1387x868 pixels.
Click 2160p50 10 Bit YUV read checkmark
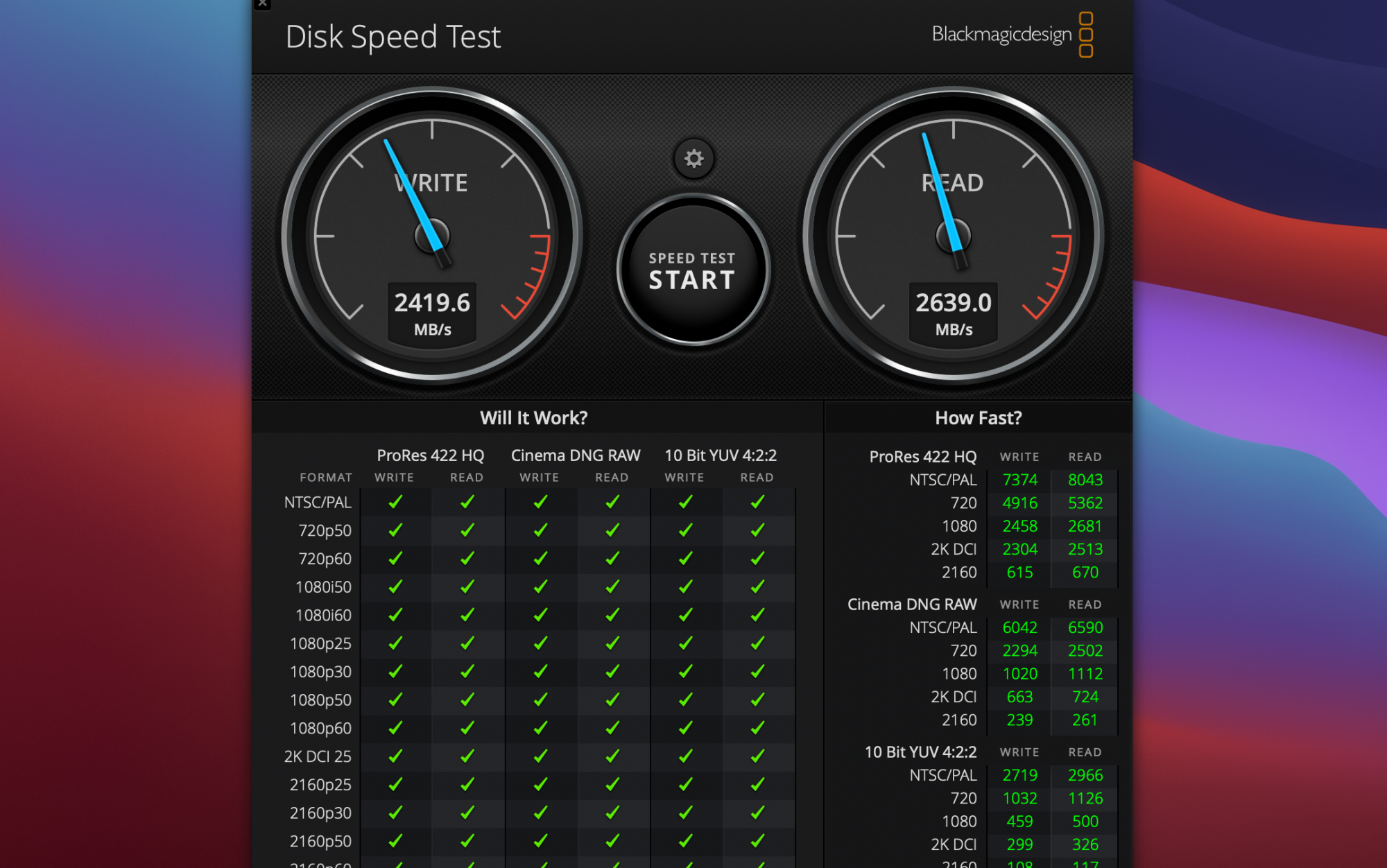point(757,841)
